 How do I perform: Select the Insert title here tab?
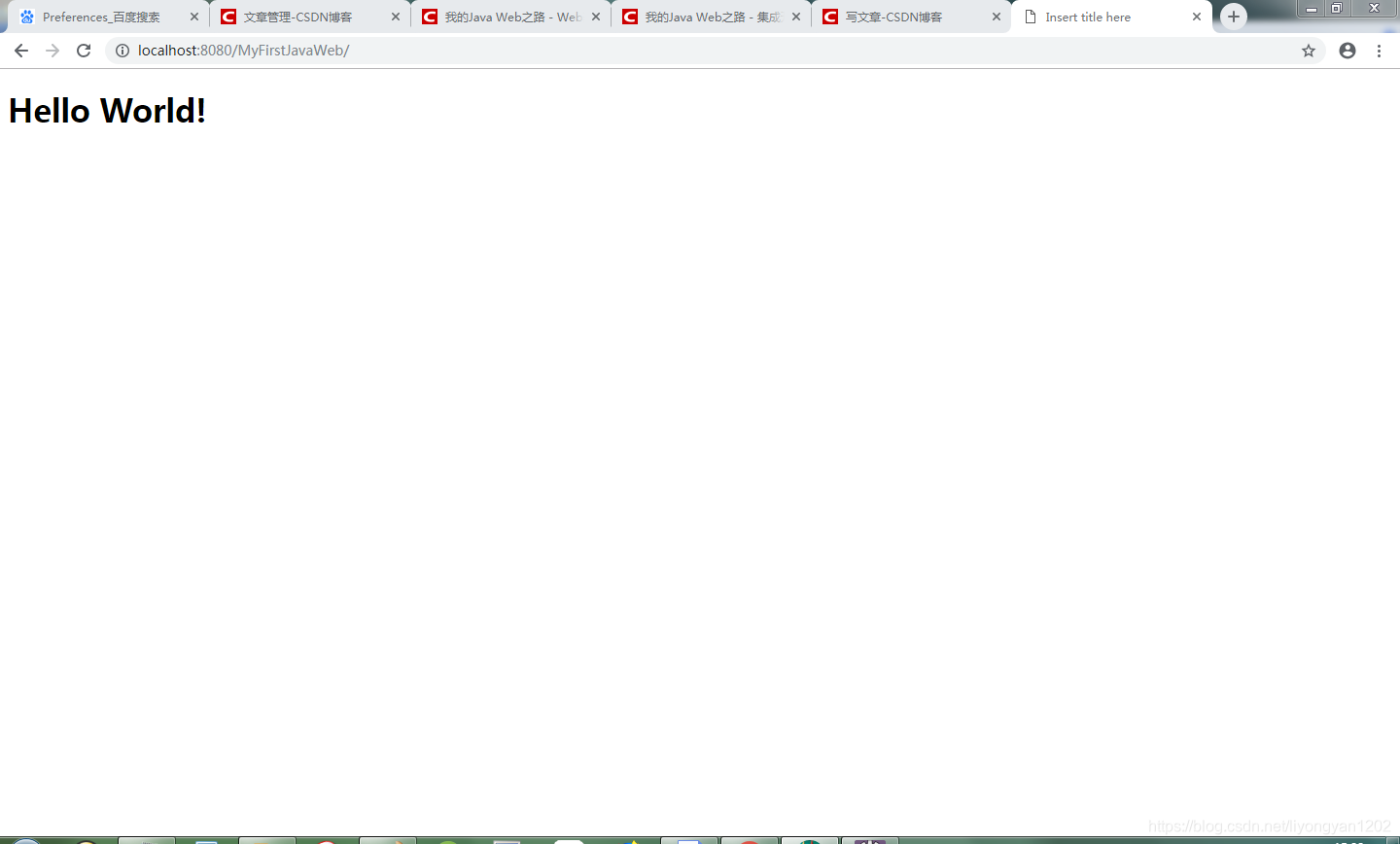[x=1111, y=18]
